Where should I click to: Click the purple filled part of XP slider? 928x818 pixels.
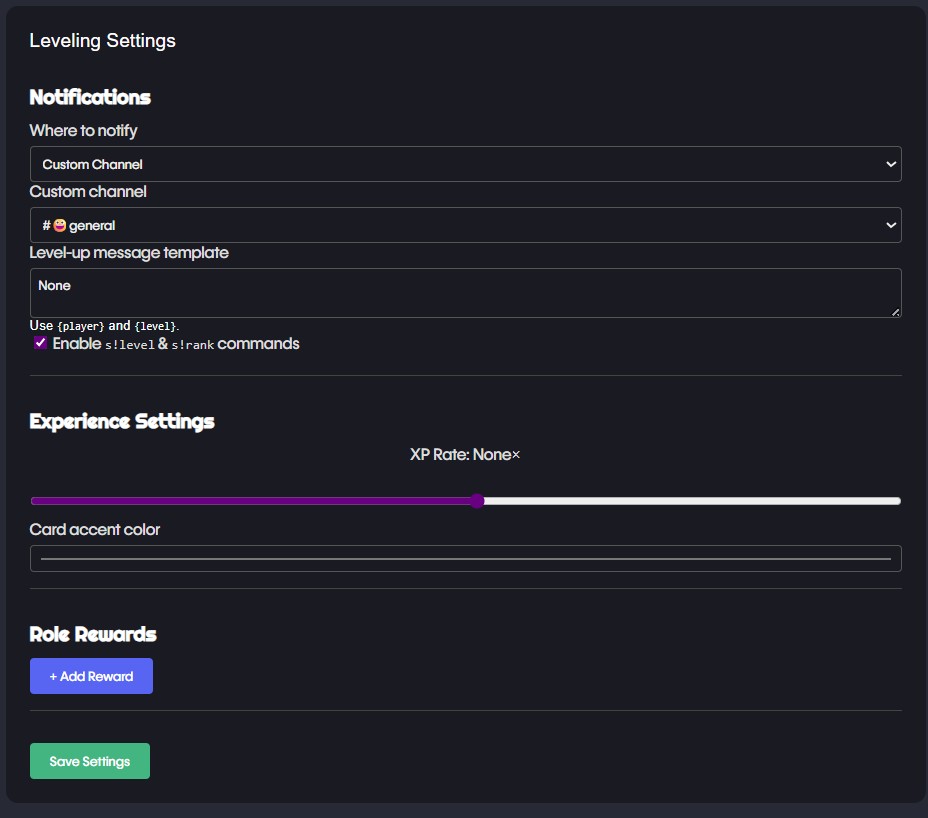(250, 501)
